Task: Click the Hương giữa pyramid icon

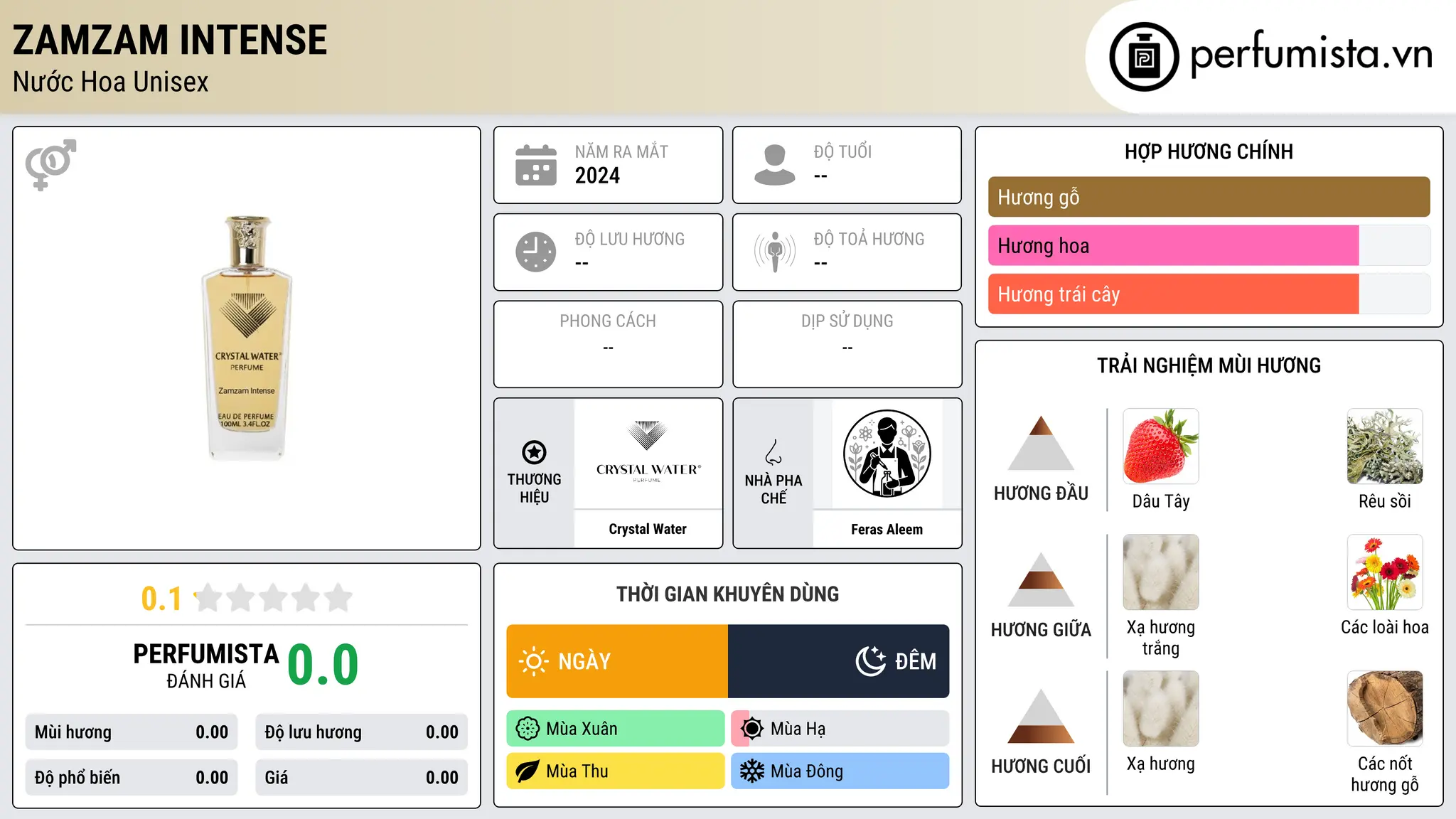Action: [x=1041, y=579]
